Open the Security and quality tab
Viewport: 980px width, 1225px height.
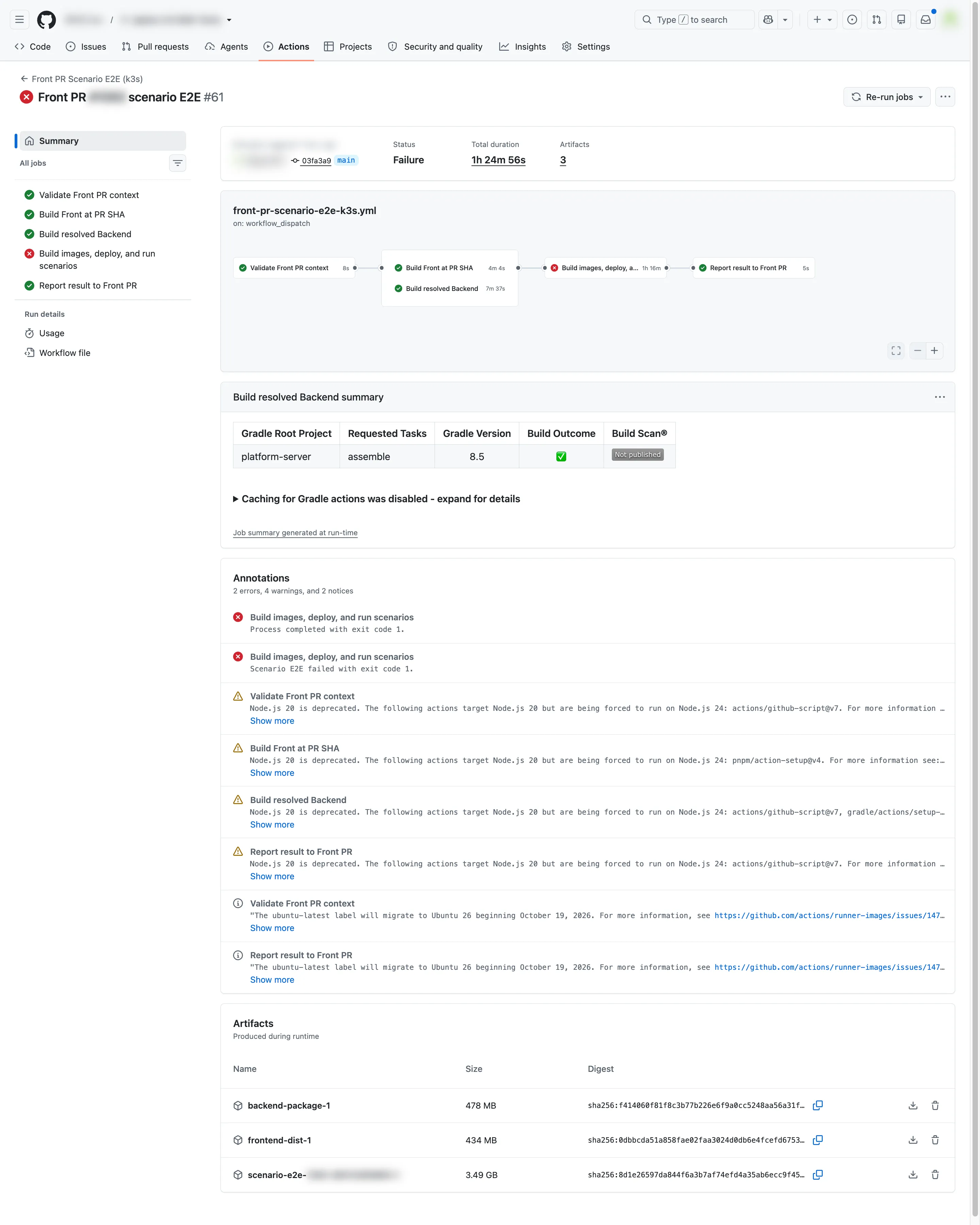coord(435,47)
